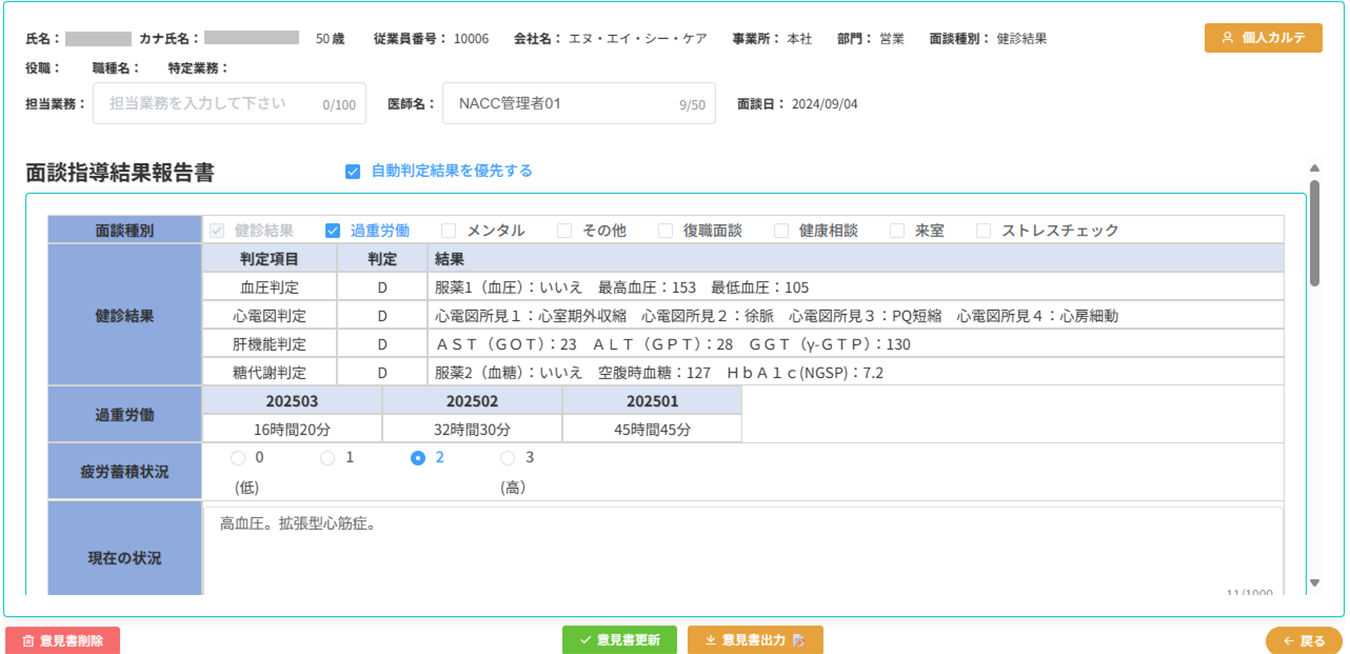Open the 個人カルテ personal chart button
This screenshot has height=654, width=1350.
(x=1263, y=38)
